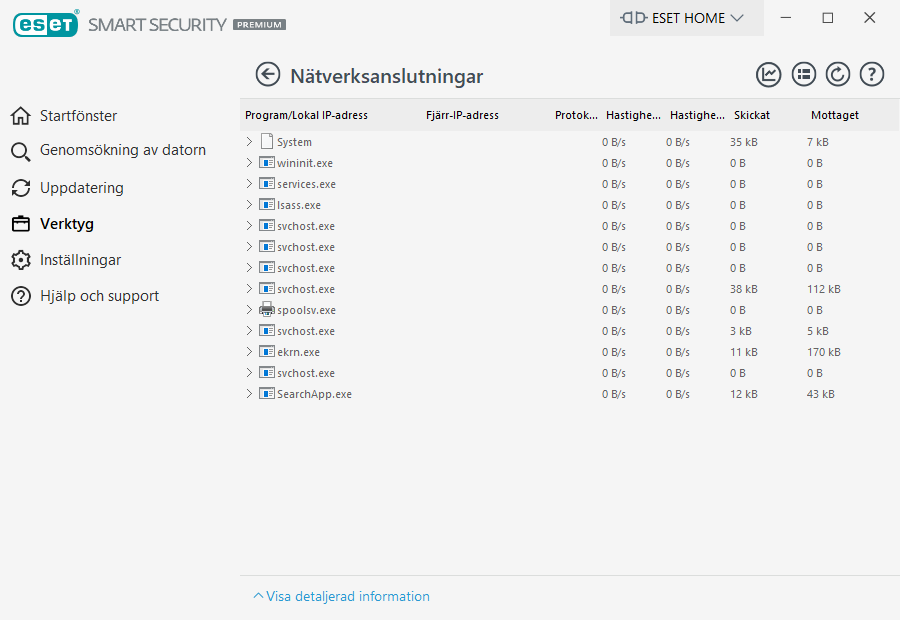
Task: Open Hjälp och support
Action: 99,296
